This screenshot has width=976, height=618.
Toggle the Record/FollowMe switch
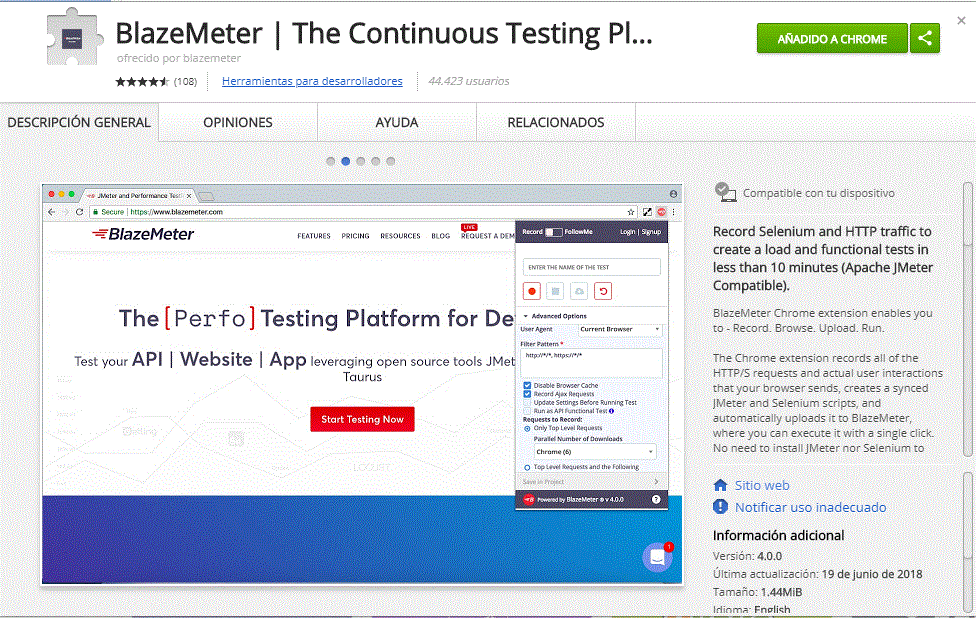tap(554, 232)
